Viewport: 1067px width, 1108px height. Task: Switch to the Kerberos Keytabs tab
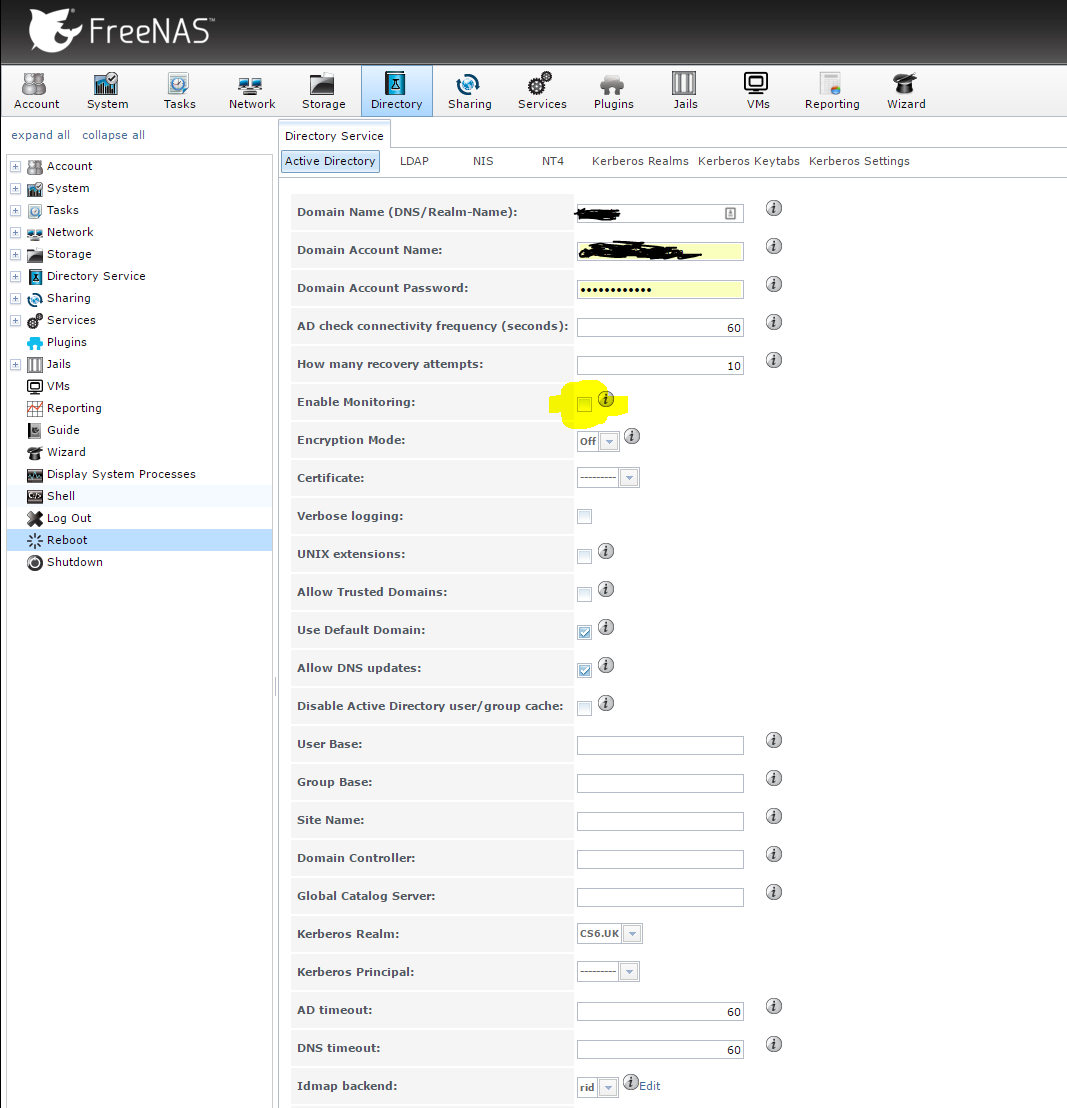749,161
